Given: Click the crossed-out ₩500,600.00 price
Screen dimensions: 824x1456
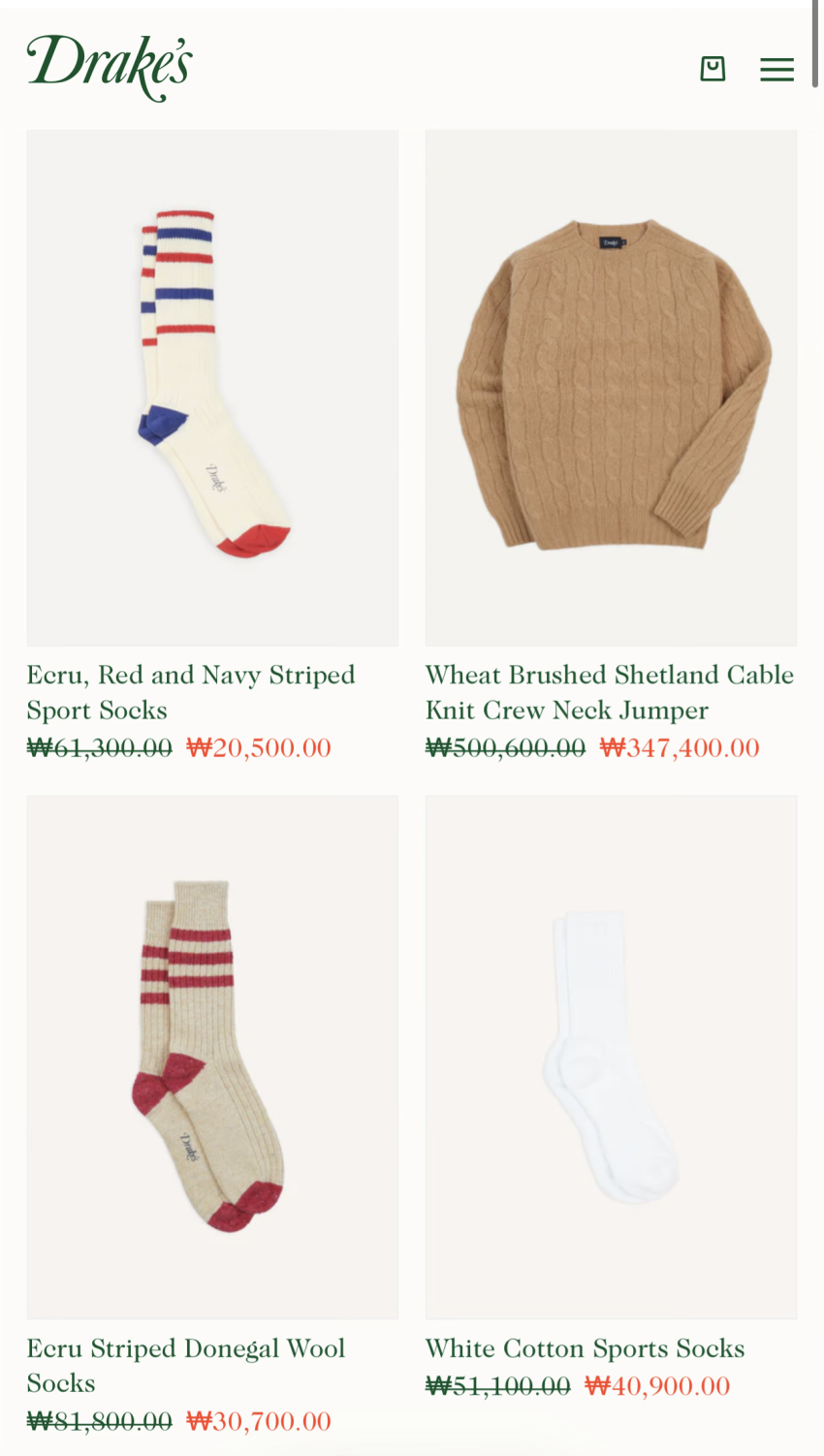Looking at the screenshot, I should point(506,747).
